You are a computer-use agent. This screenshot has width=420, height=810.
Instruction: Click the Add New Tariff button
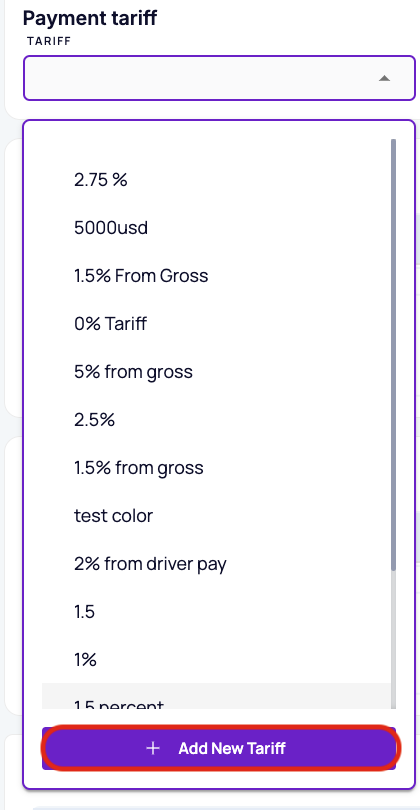pos(219,748)
